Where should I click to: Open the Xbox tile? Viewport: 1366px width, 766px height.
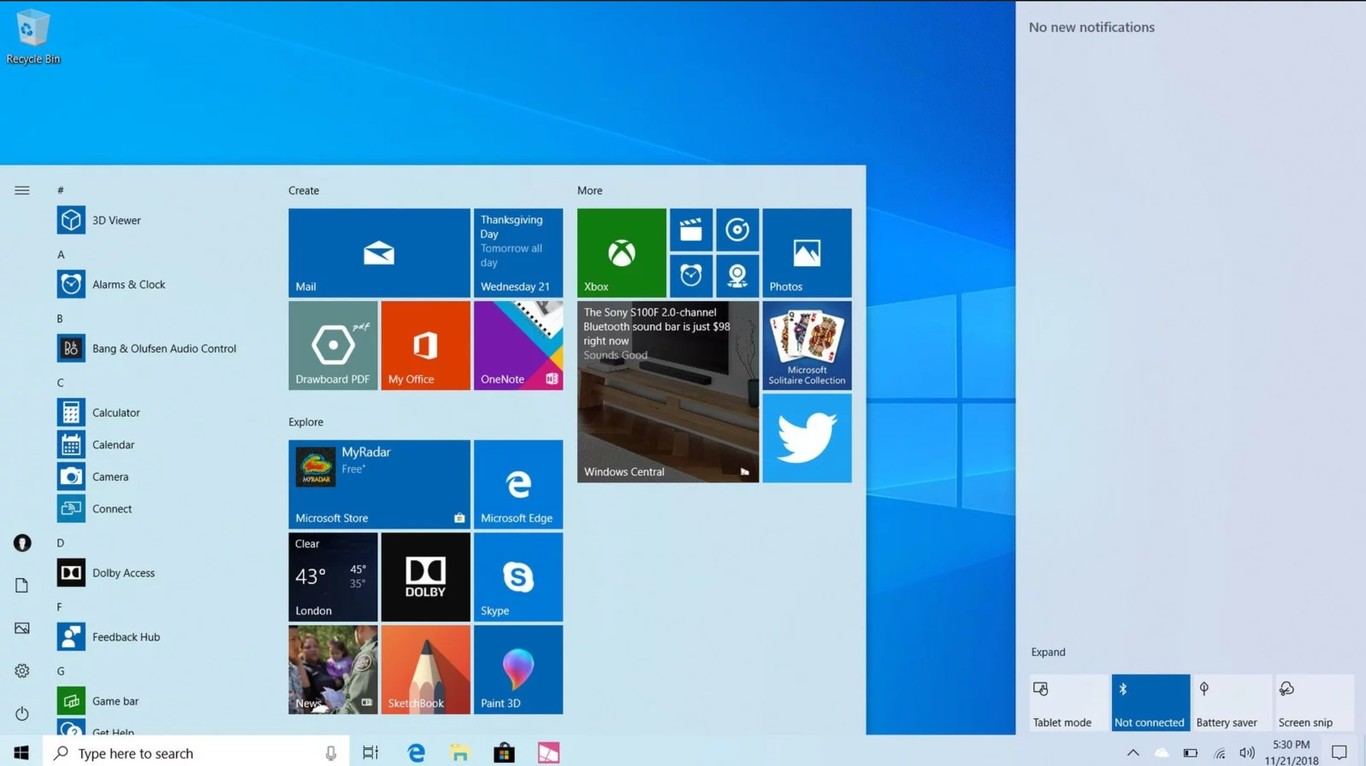(x=621, y=253)
